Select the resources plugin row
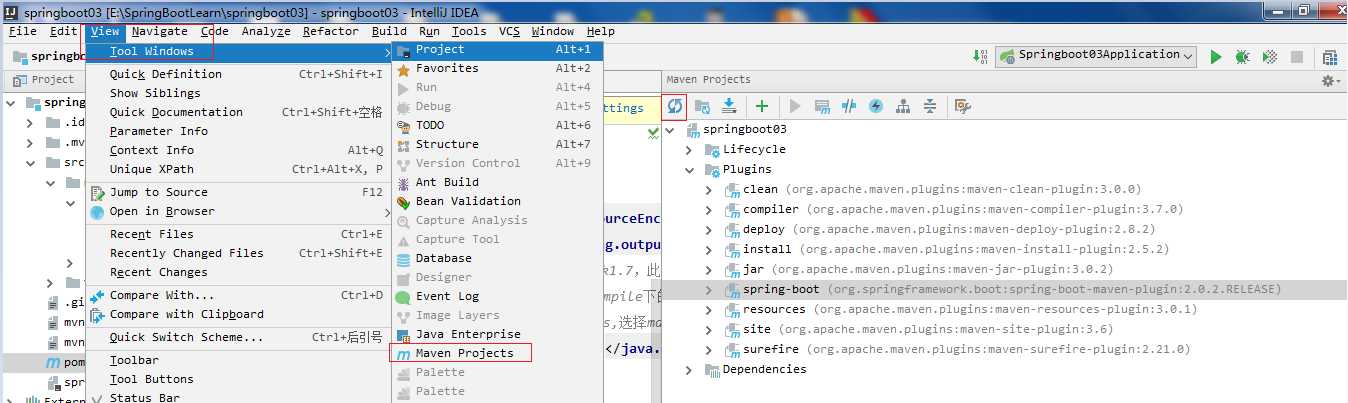Viewport: 1348px width, 403px height. 1004,309
